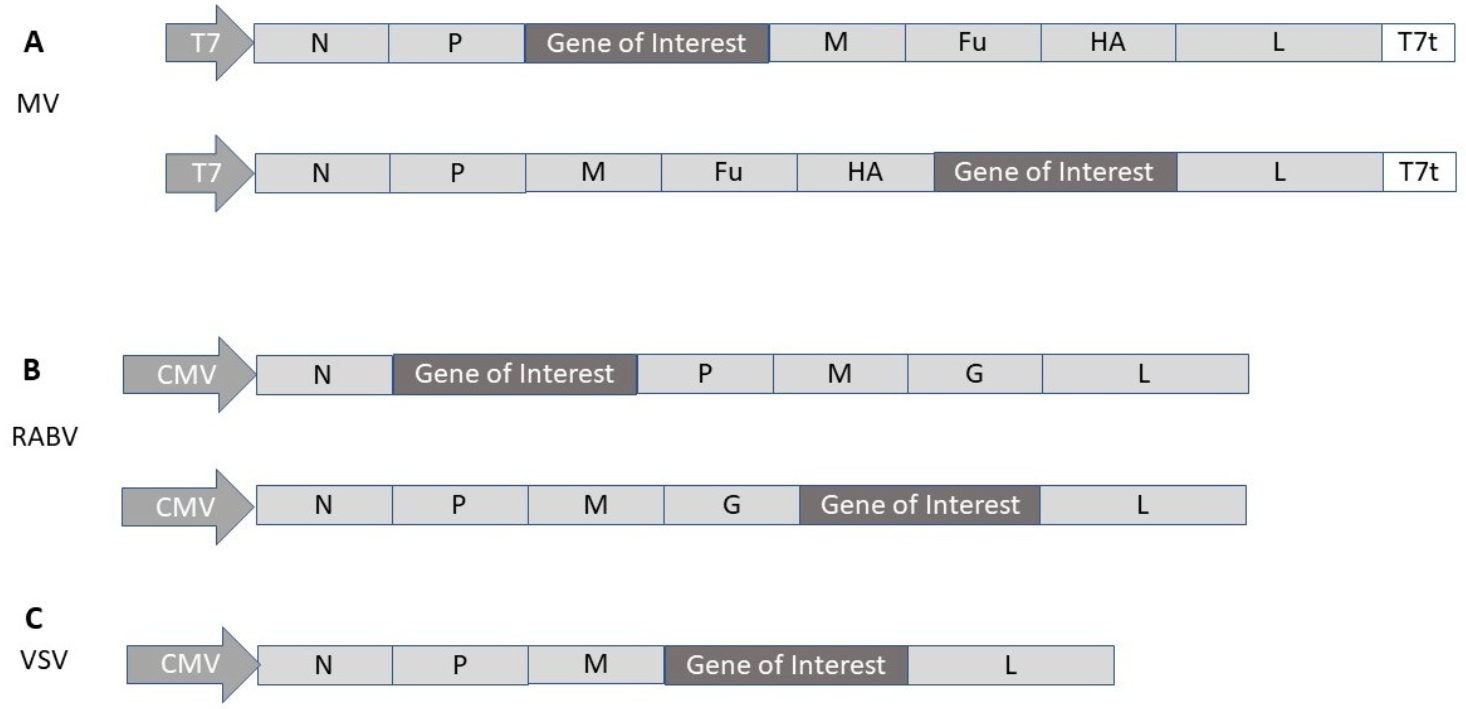The height and width of the screenshot is (709, 1466).
Task: Click the T7t box in the second MV row
Action: coord(1417,172)
